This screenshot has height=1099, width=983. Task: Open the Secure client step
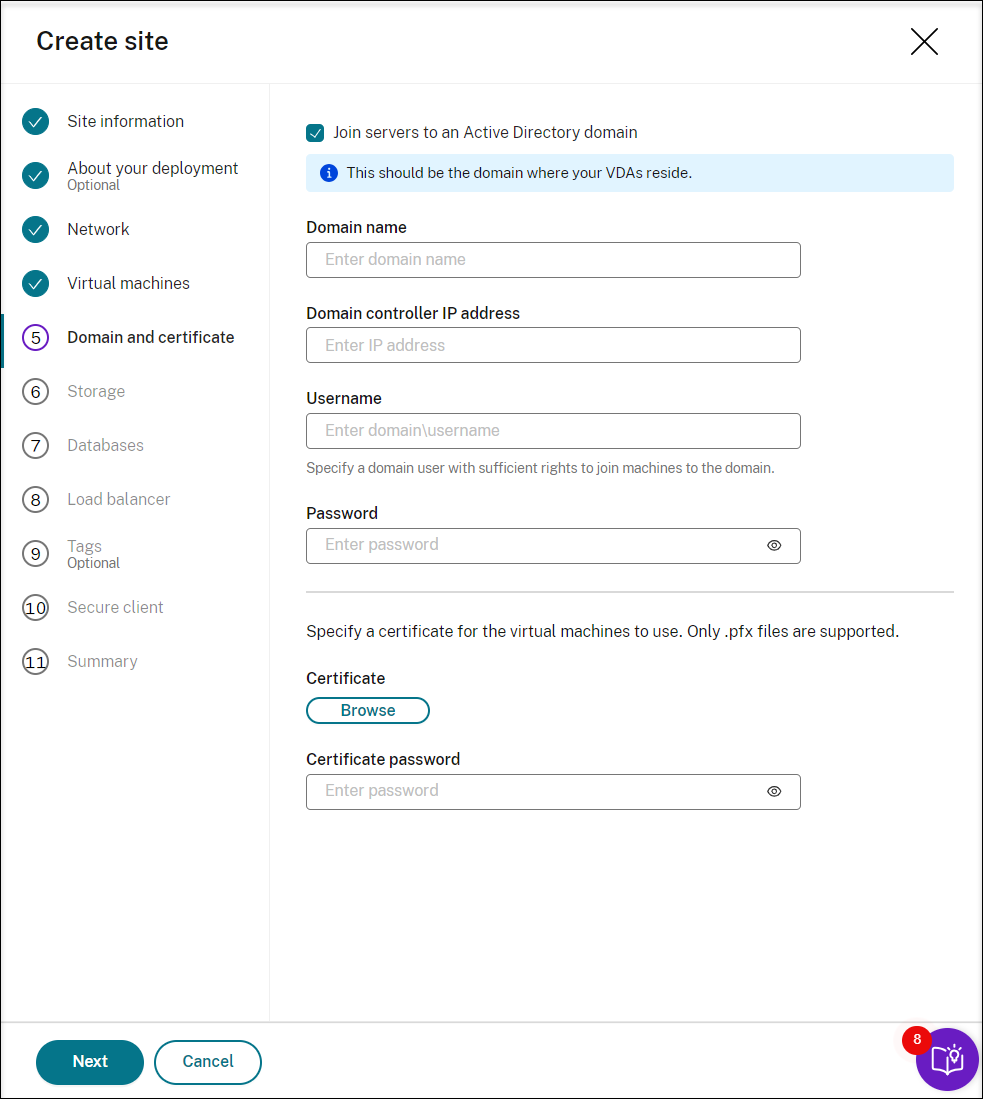pyautogui.click(x=115, y=608)
